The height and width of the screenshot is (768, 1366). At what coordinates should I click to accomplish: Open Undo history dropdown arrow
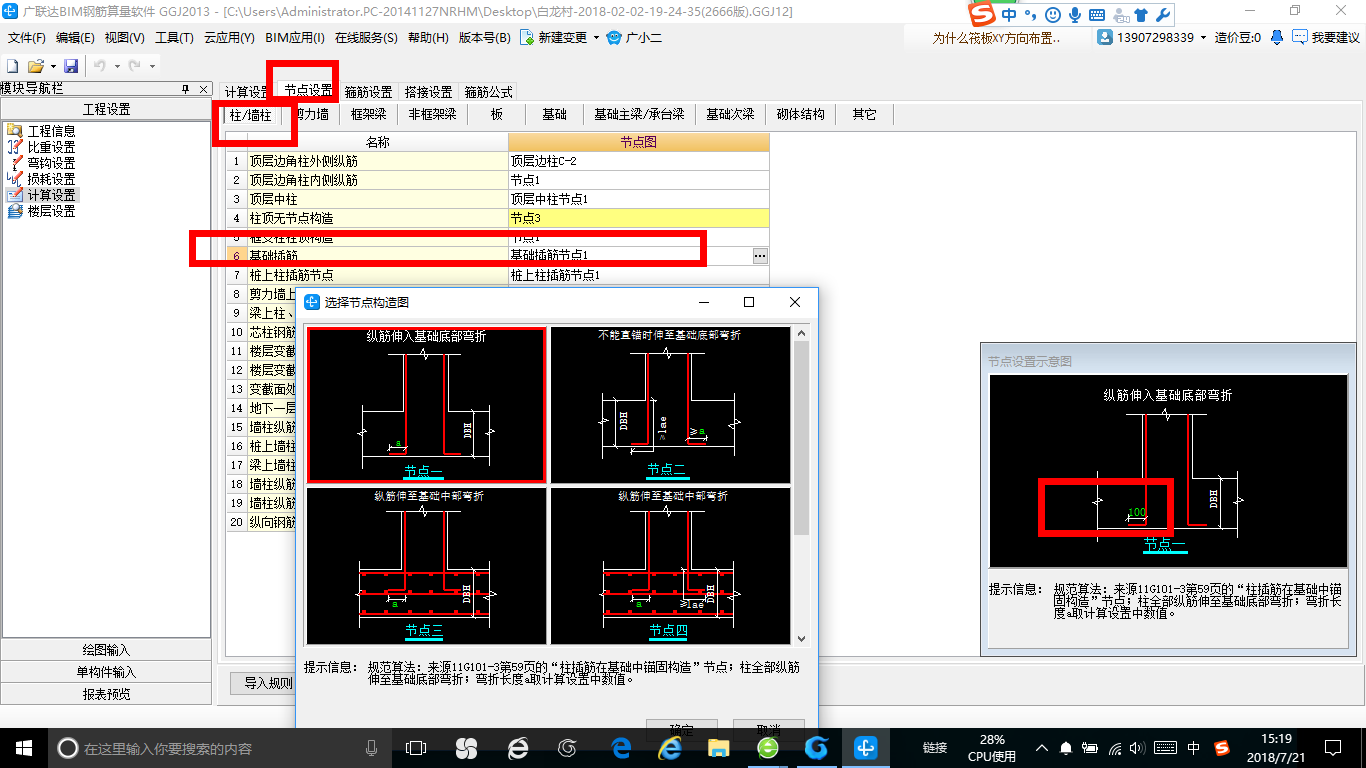(116, 66)
